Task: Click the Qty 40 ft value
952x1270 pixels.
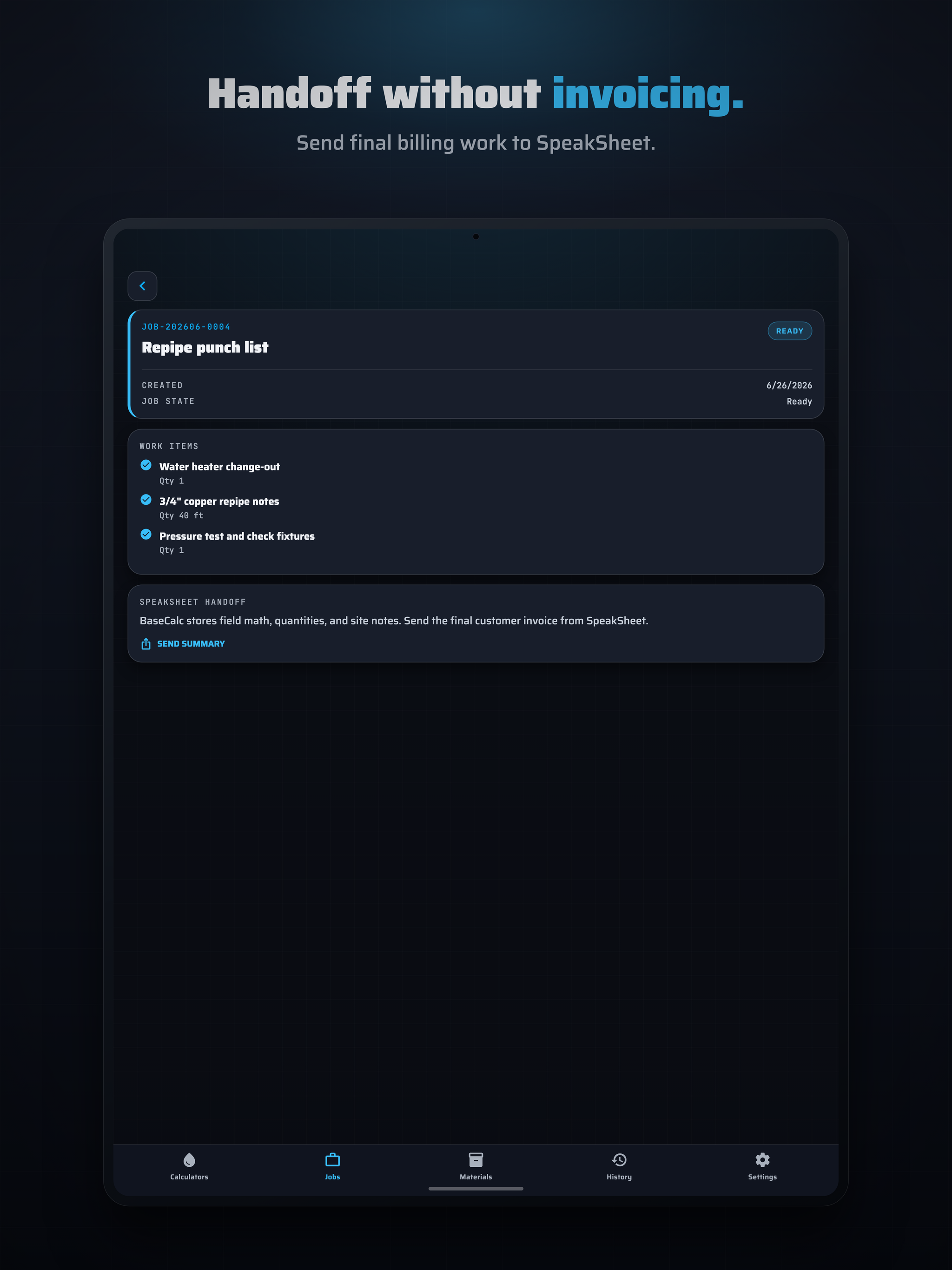Action: [x=181, y=516]
